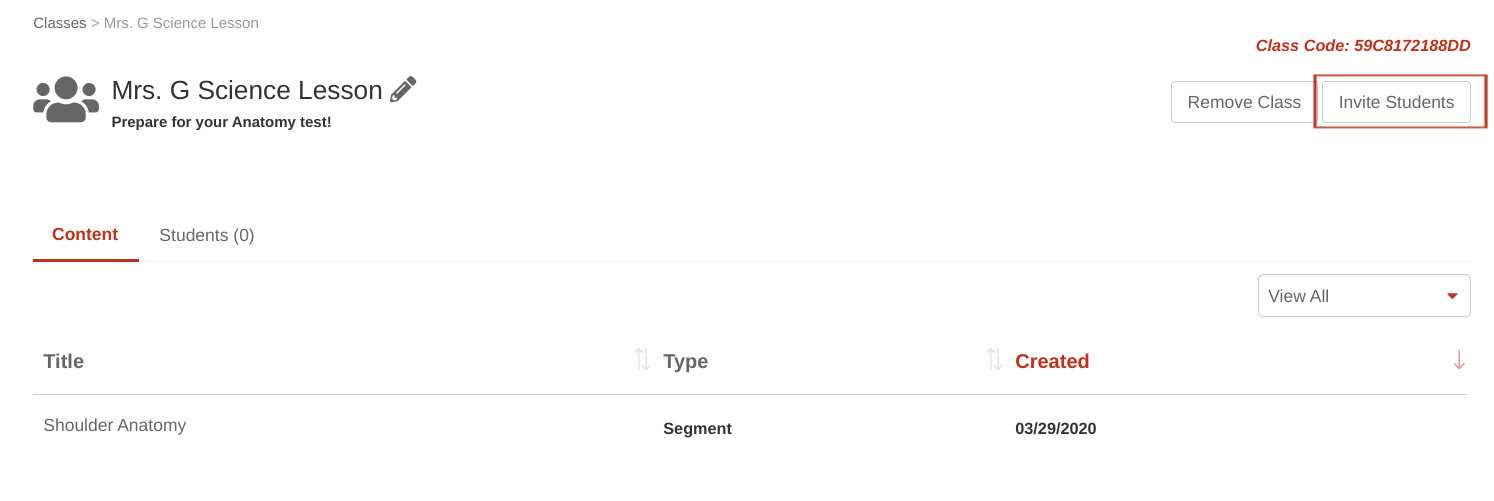
Task: Open the Shoulder Anatomy item
Action: [115, 425]
